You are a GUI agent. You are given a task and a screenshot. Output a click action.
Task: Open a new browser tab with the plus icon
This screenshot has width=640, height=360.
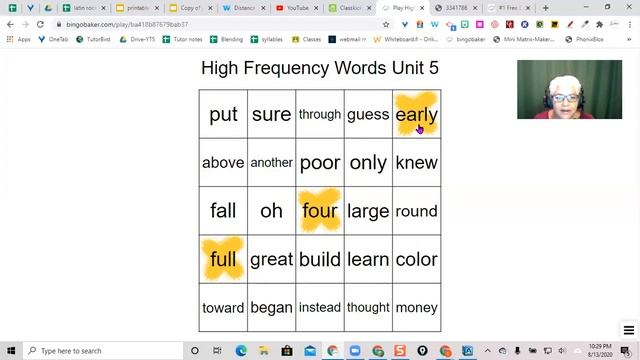pyautogui.click(x=546, y=8)
